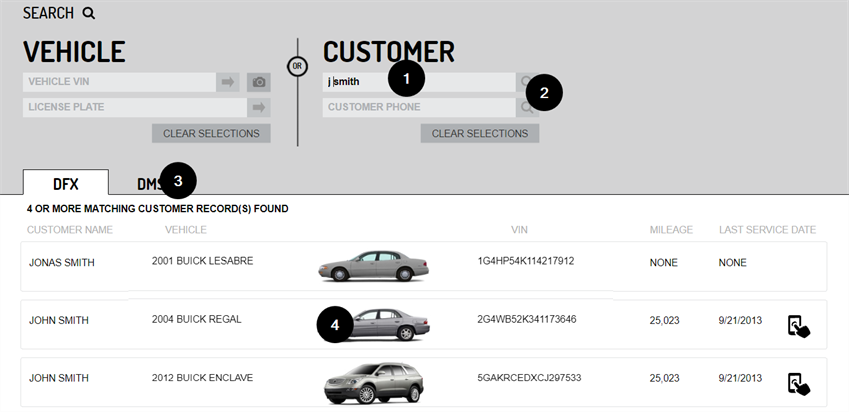Submit VIN using the arrow icon
This screenshot has width=849, height=412.
tap(229, 82)
